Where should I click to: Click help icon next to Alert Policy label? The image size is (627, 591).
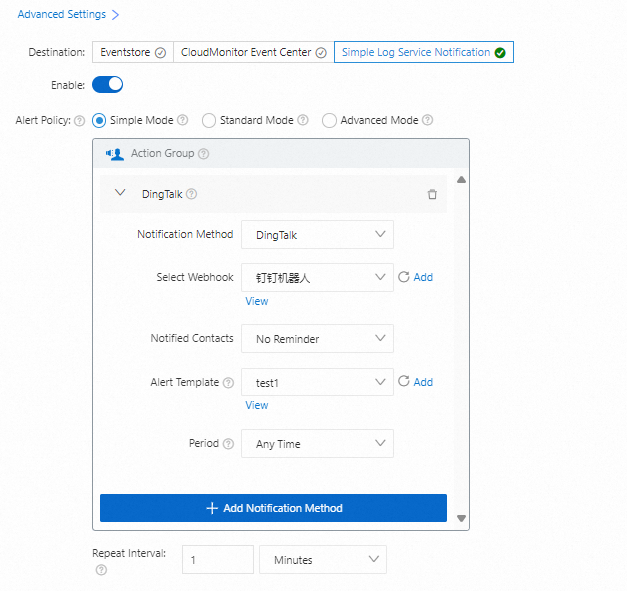[80, 120]
